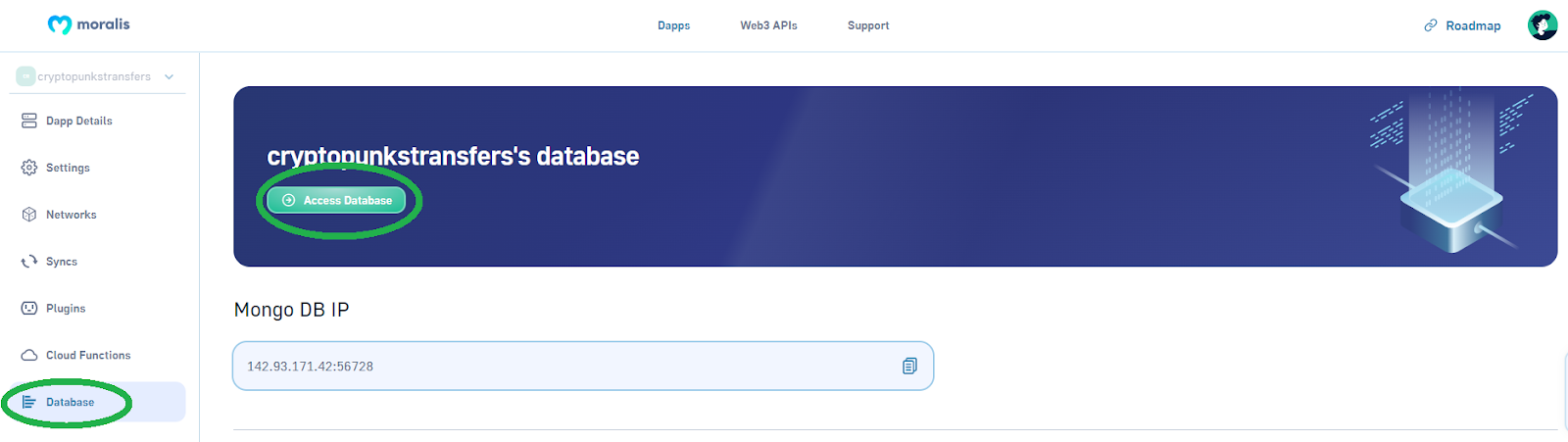Click the Mongo DB IP heading
This screenshot has width=1568, height=442.
tap(291, 310)
